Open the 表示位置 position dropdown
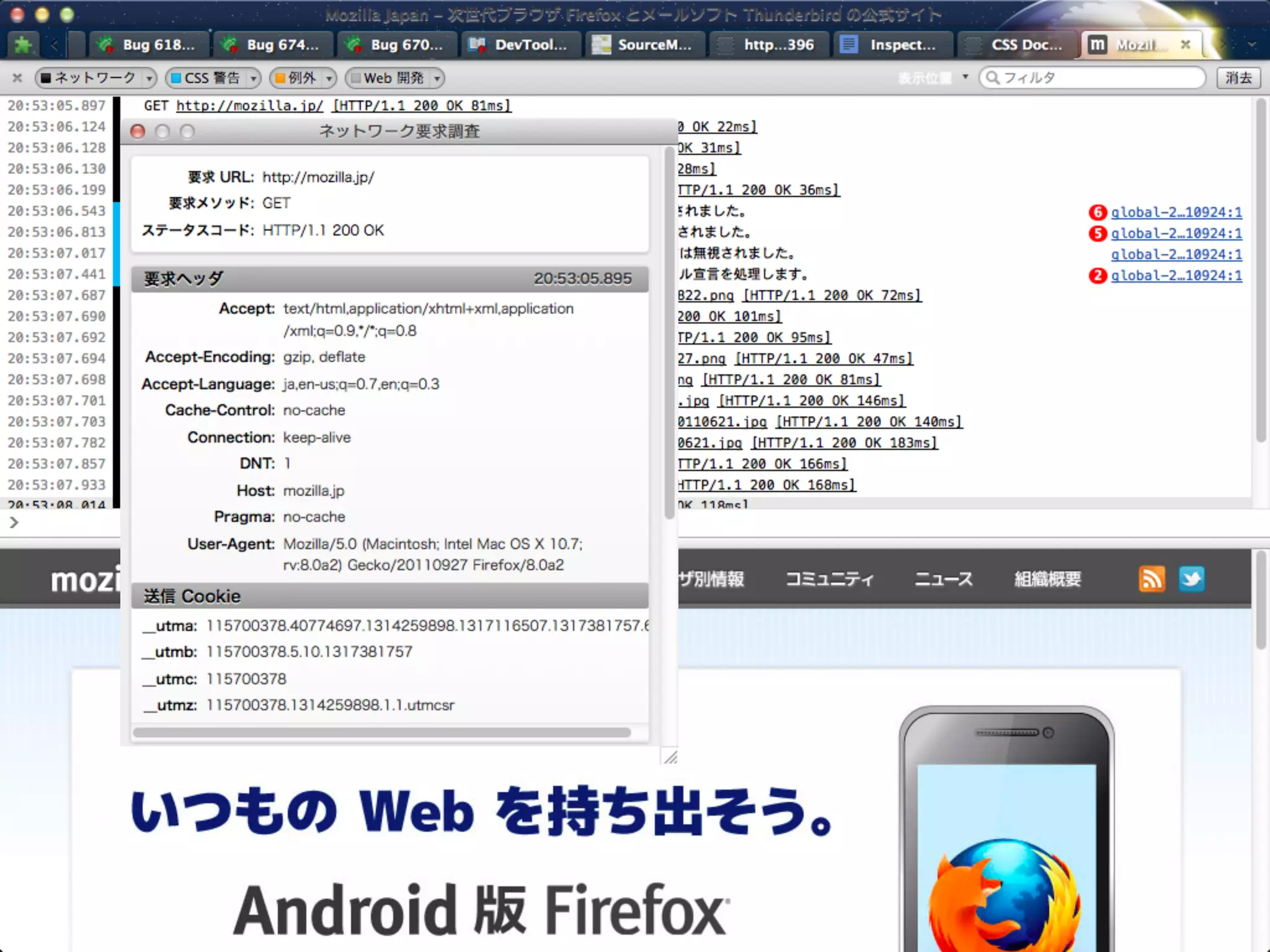Image resolution: width=1270 pixels, height=952 pixels. click(933, 78)
